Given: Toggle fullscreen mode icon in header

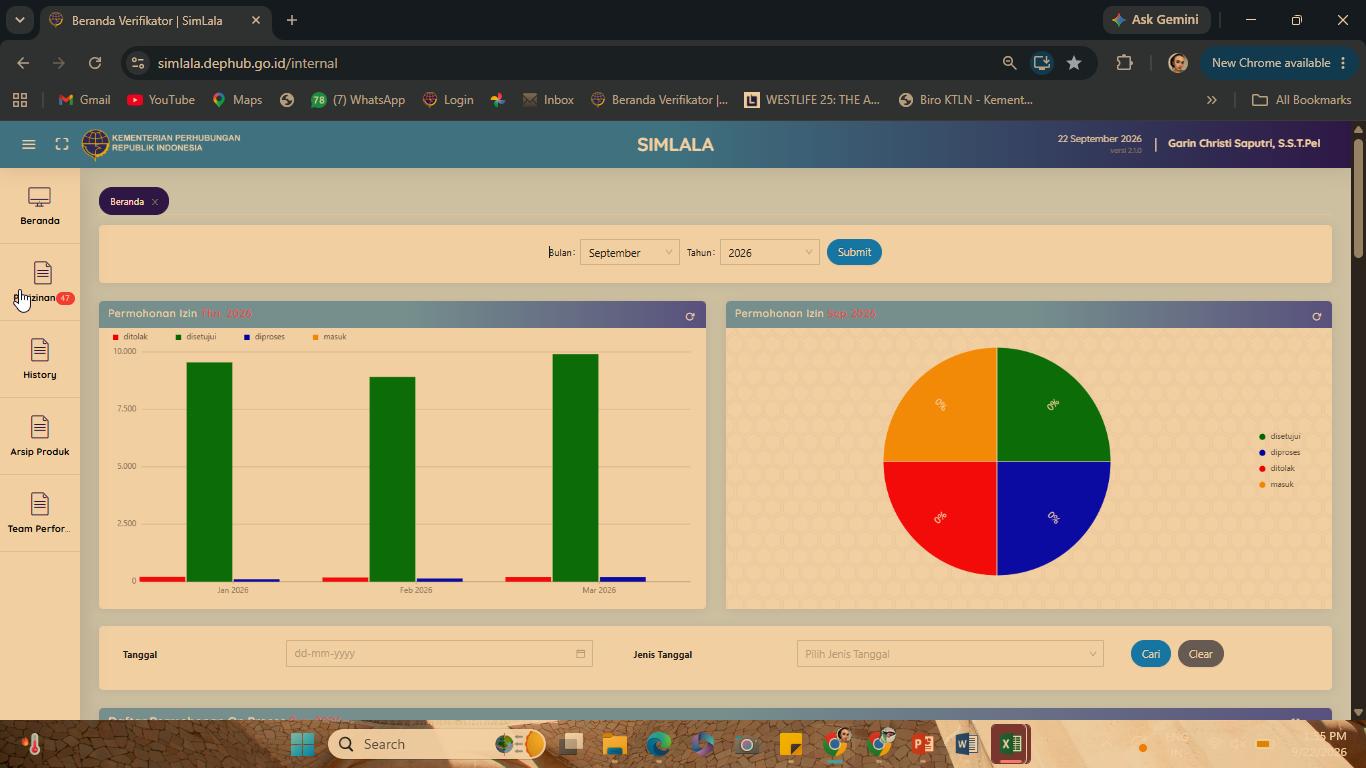Looking at the screenshot, I should 62,144.
